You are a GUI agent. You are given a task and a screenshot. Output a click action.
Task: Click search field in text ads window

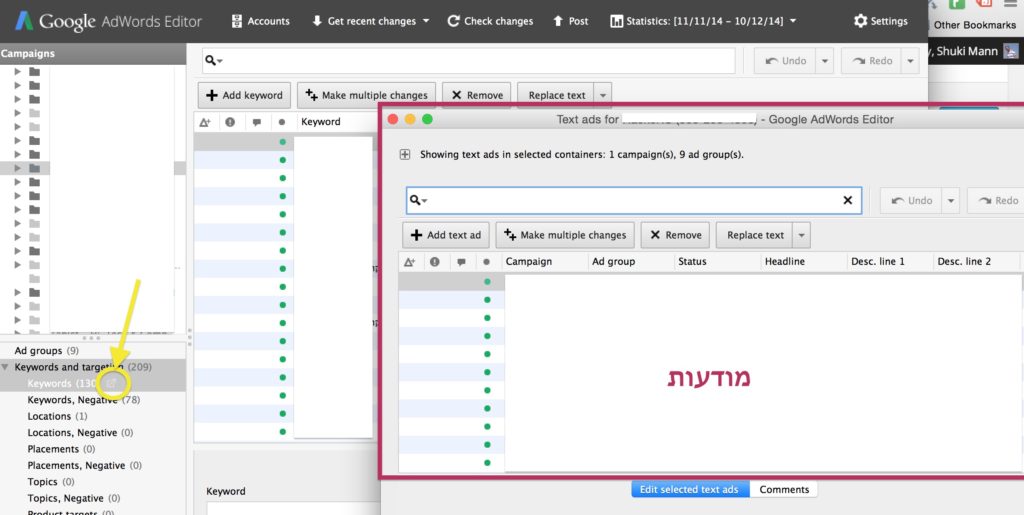pyautogui.click(x=633, y=200)
